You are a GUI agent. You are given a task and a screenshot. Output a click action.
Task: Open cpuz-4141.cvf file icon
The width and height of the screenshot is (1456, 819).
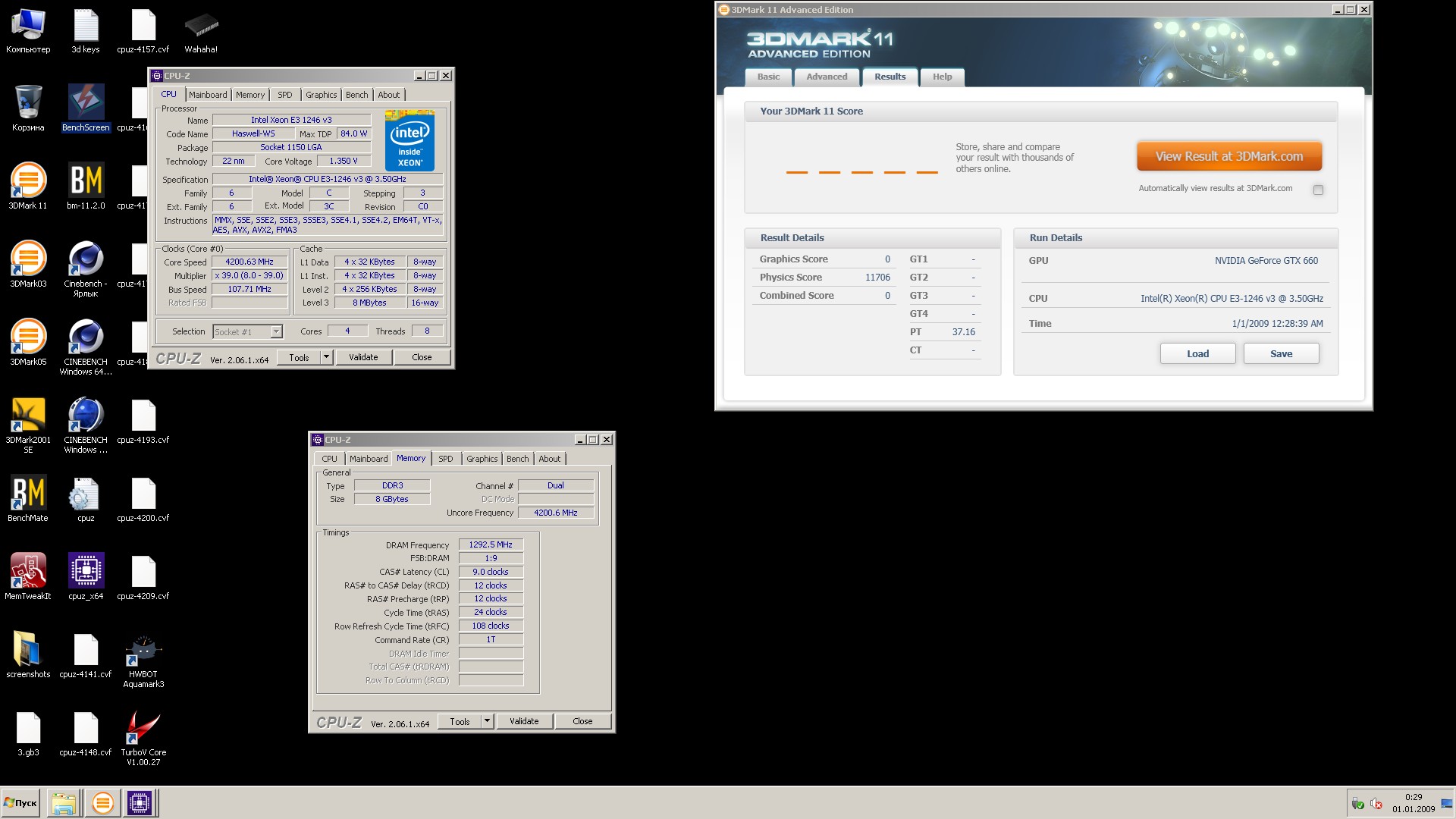[x=86, y=655]
